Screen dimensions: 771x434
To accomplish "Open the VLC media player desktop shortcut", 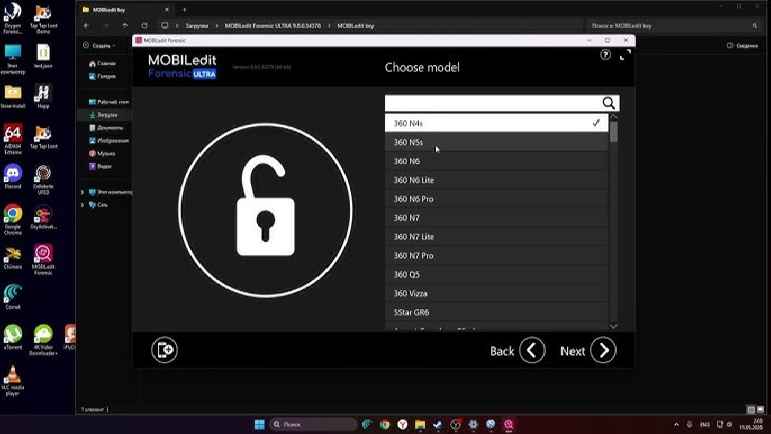I will coord(13,380).
